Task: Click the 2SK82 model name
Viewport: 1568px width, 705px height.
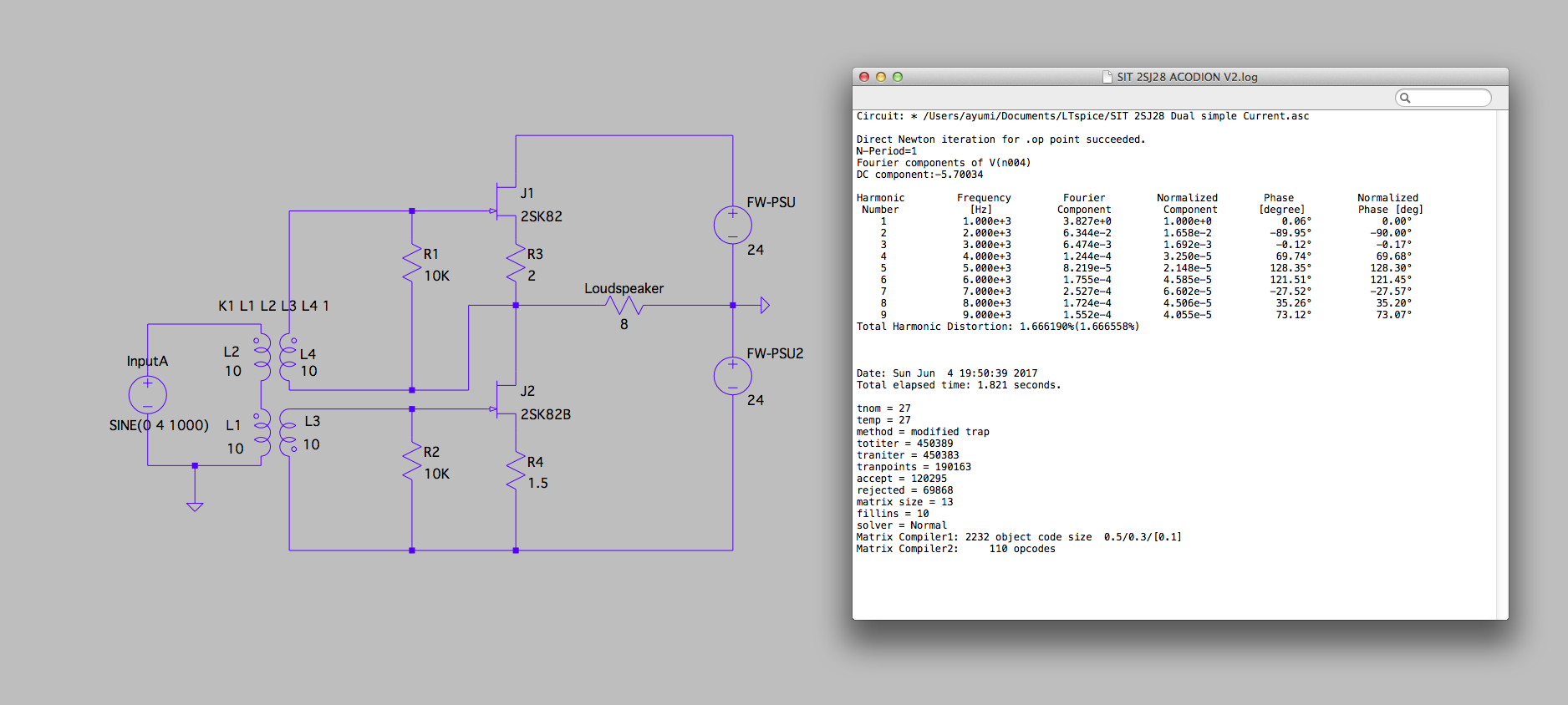Action: tap(542, 216)
